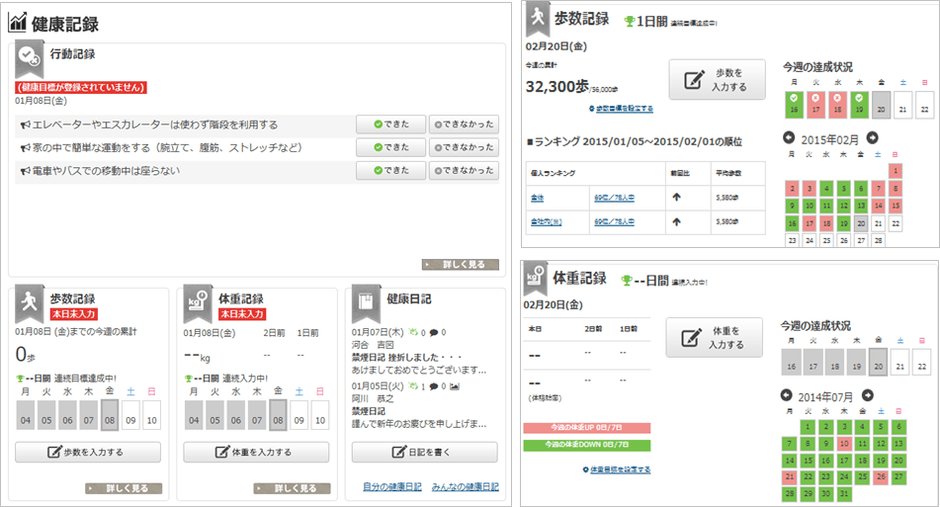Go to previous month from 2014年07月

tap(789, 395)
